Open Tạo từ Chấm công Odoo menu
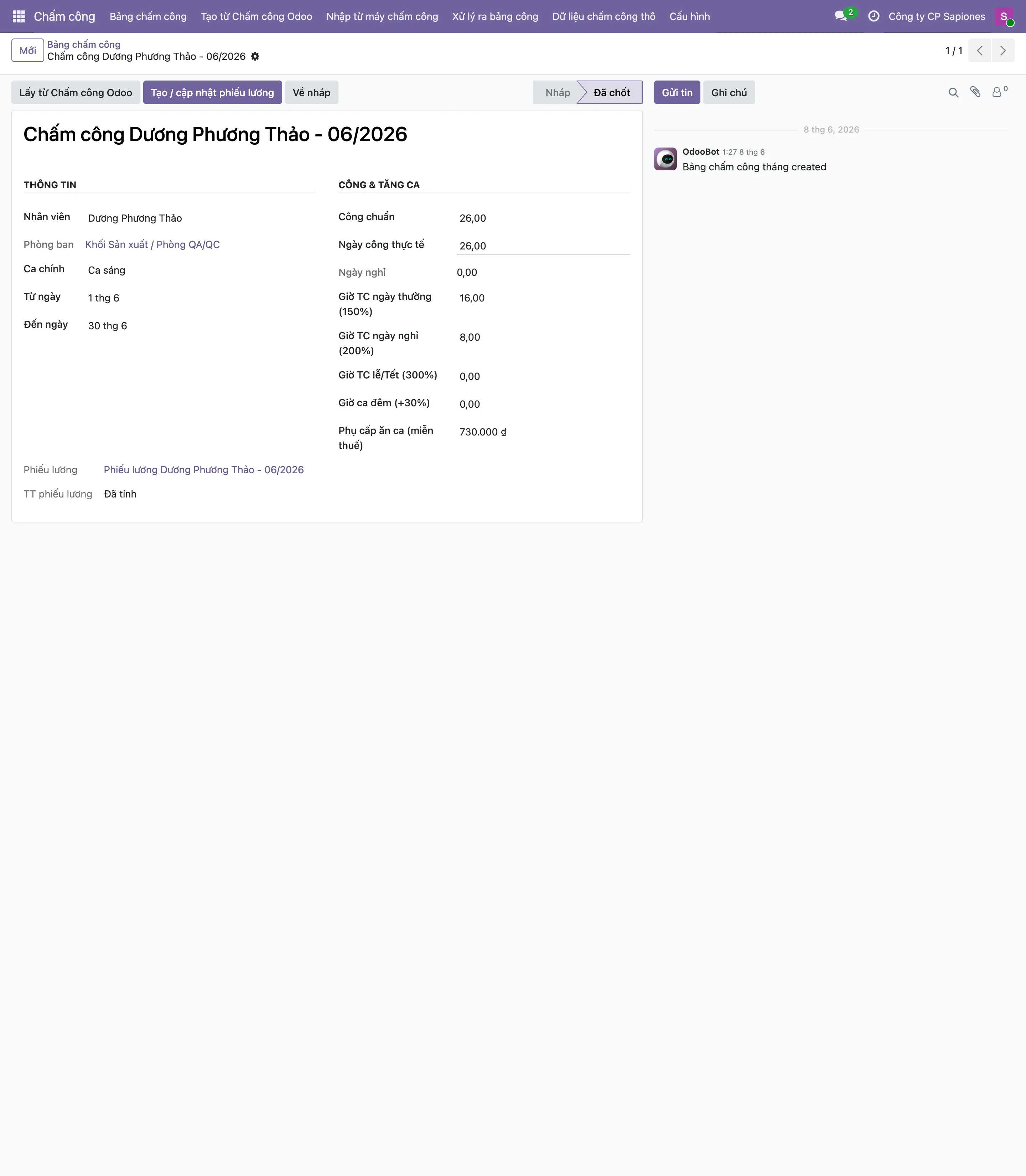The width and height of the screenshot is (1026, 1176). pyautogui.click(x=256, y=17)
